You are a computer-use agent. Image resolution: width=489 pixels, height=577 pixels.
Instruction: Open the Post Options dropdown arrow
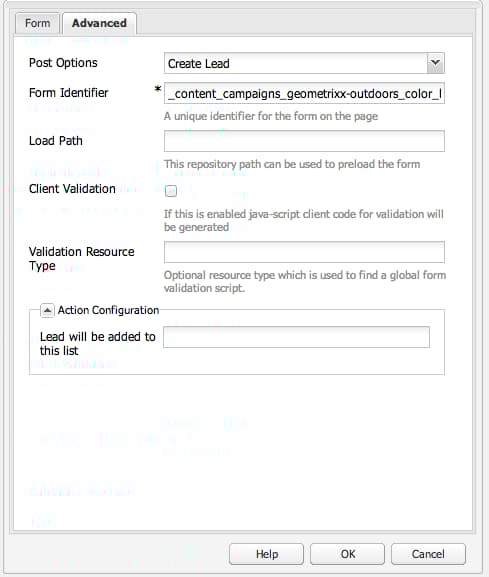435,63
